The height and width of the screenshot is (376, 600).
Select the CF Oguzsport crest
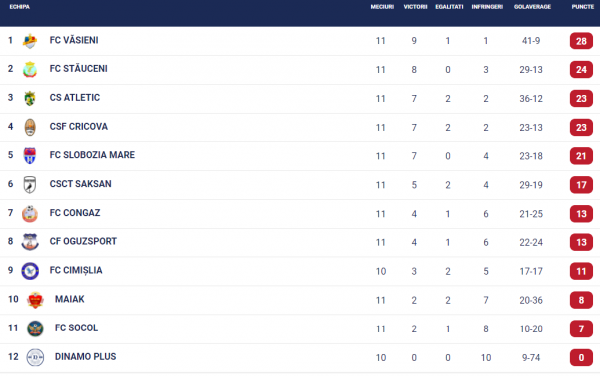click(x=30, y=242)
